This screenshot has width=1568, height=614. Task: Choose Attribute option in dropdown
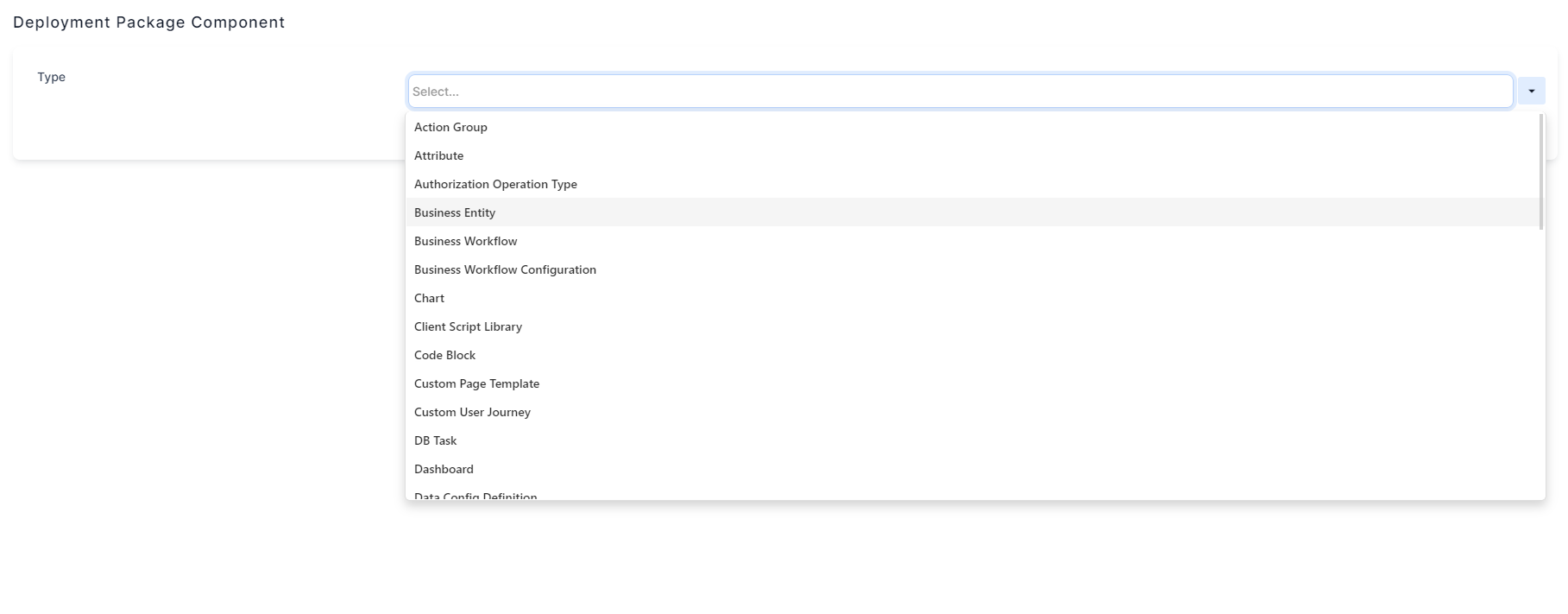pyautogui.click(x=438, y=155)
